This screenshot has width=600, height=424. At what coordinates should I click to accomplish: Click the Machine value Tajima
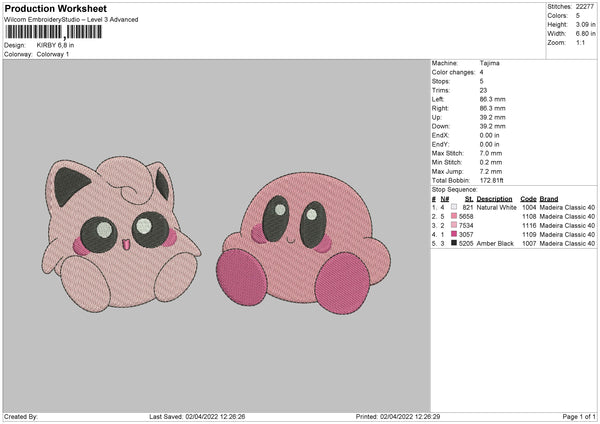click(x=489, y=63)
